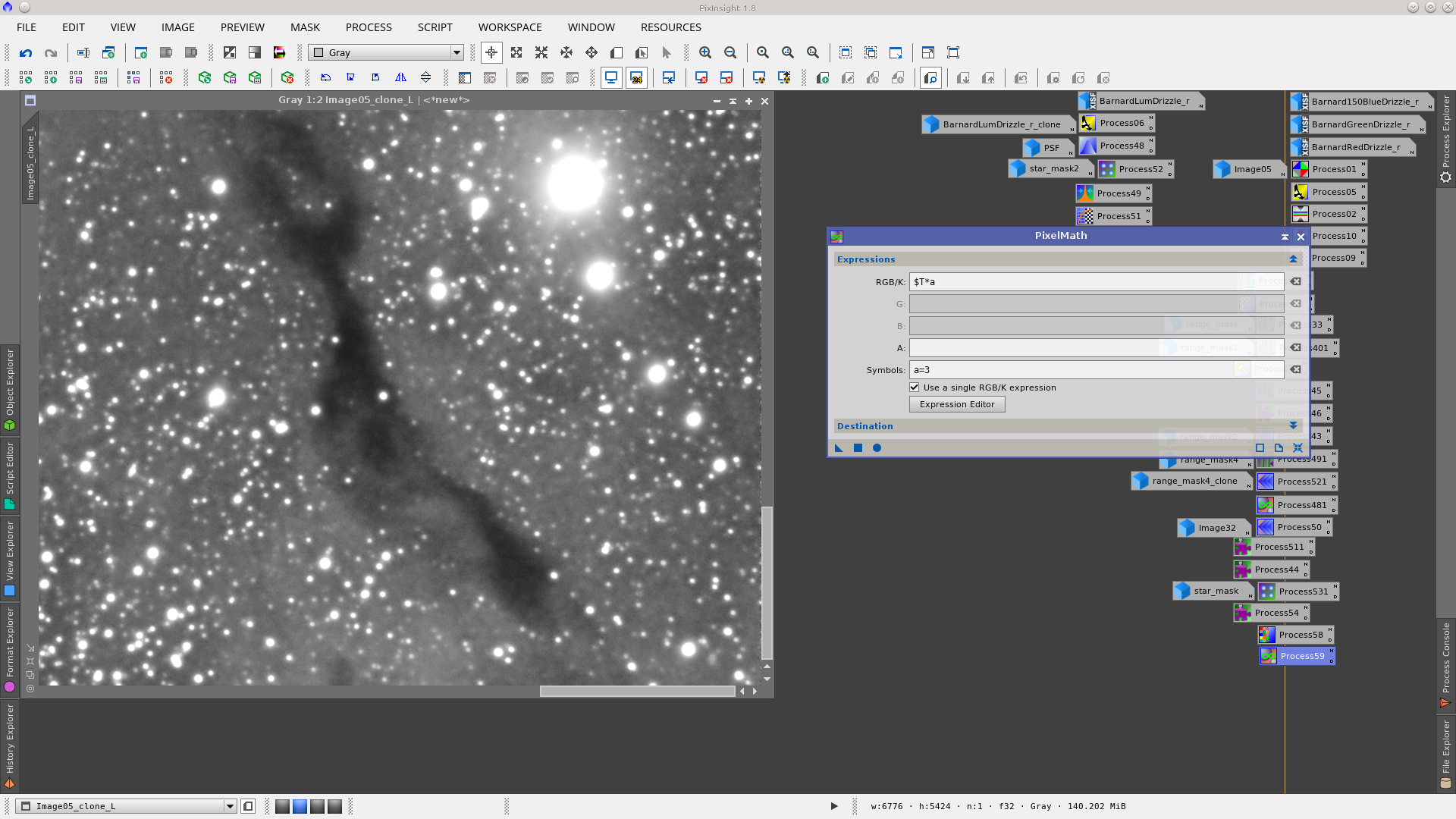This screenshot has height=819, width=1456.
Task: Click the image horizontal scrollbar
Action: (637, 691)
